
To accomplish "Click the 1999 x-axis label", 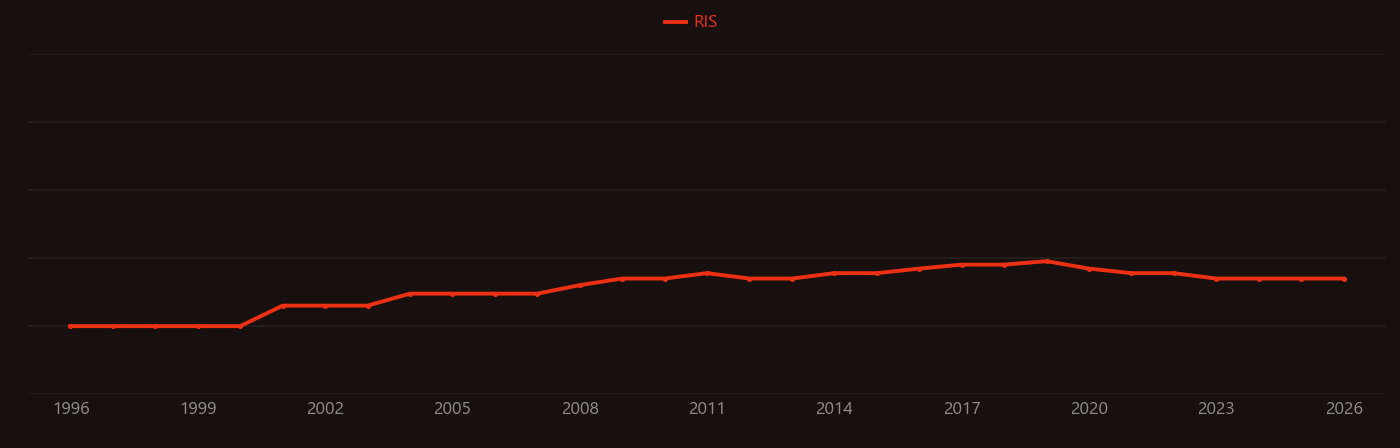I will point(198,409).
